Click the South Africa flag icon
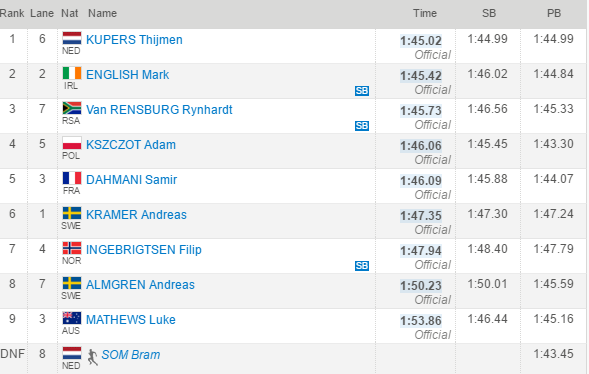The image size is (589, 374). pos(72,108)
